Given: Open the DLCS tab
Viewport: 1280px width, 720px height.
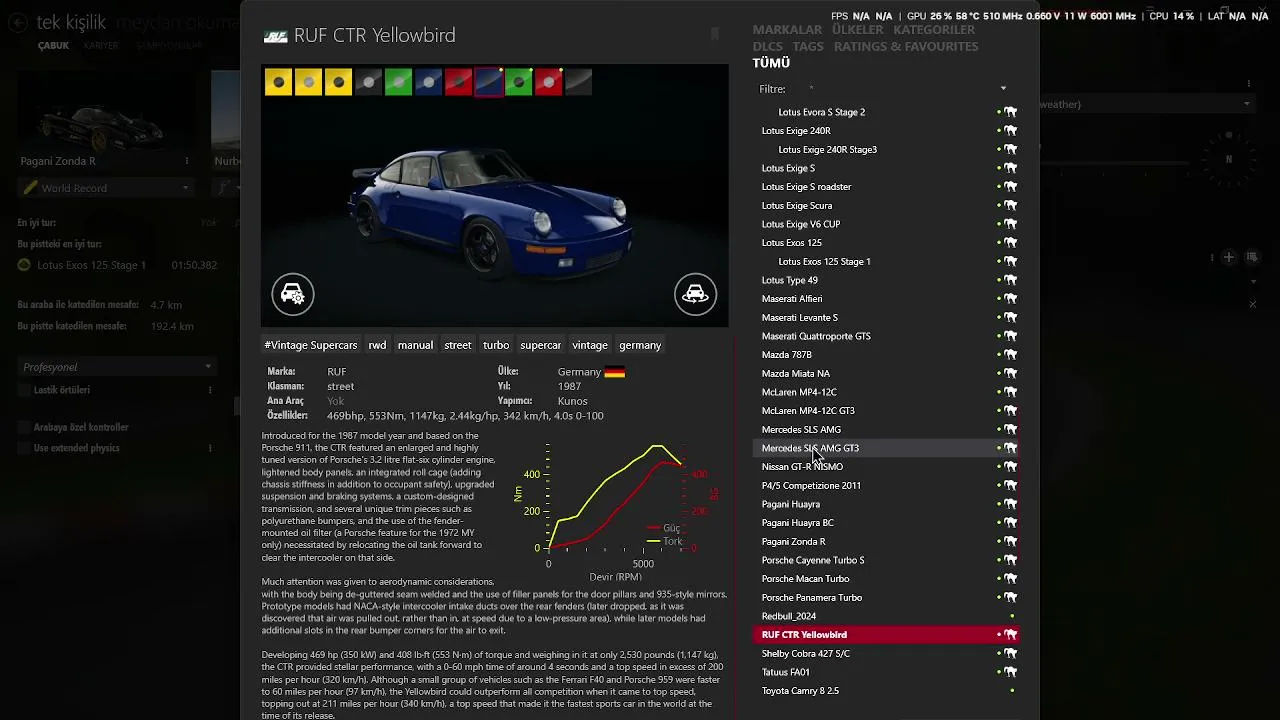Looking at the screenshot, I should click(768, 47).
